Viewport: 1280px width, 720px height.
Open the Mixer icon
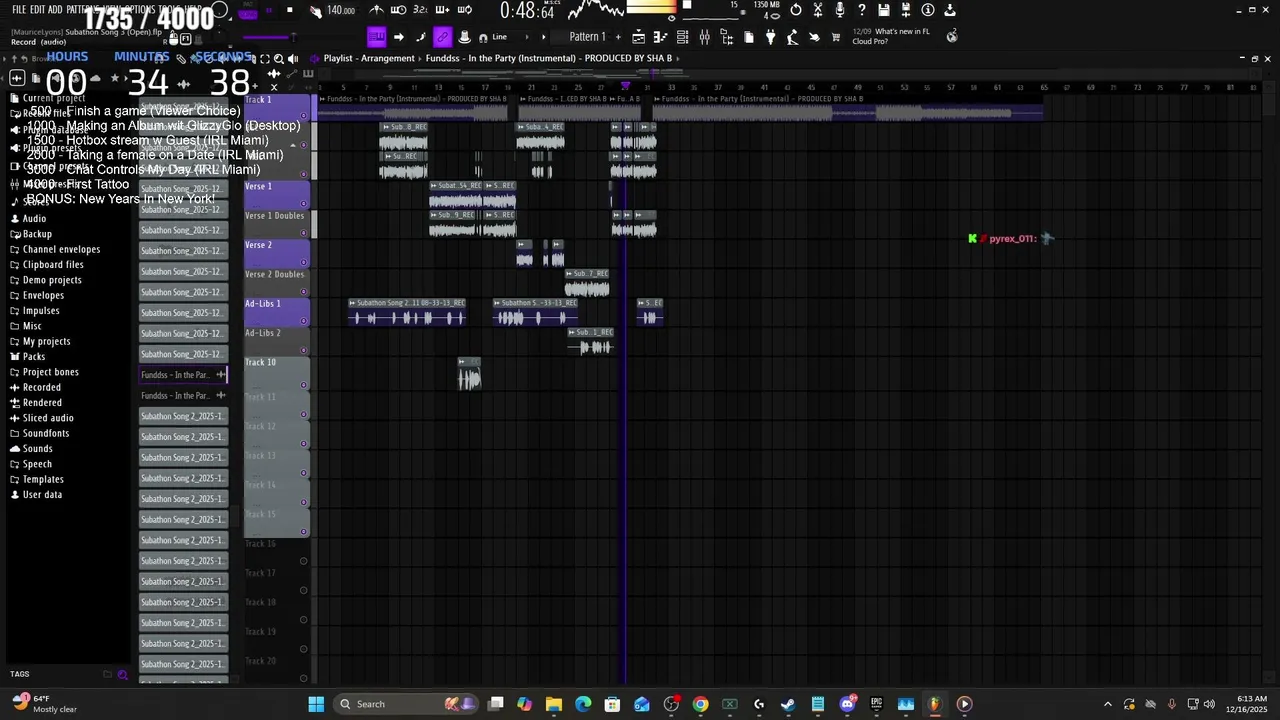[x=704, y=37]
